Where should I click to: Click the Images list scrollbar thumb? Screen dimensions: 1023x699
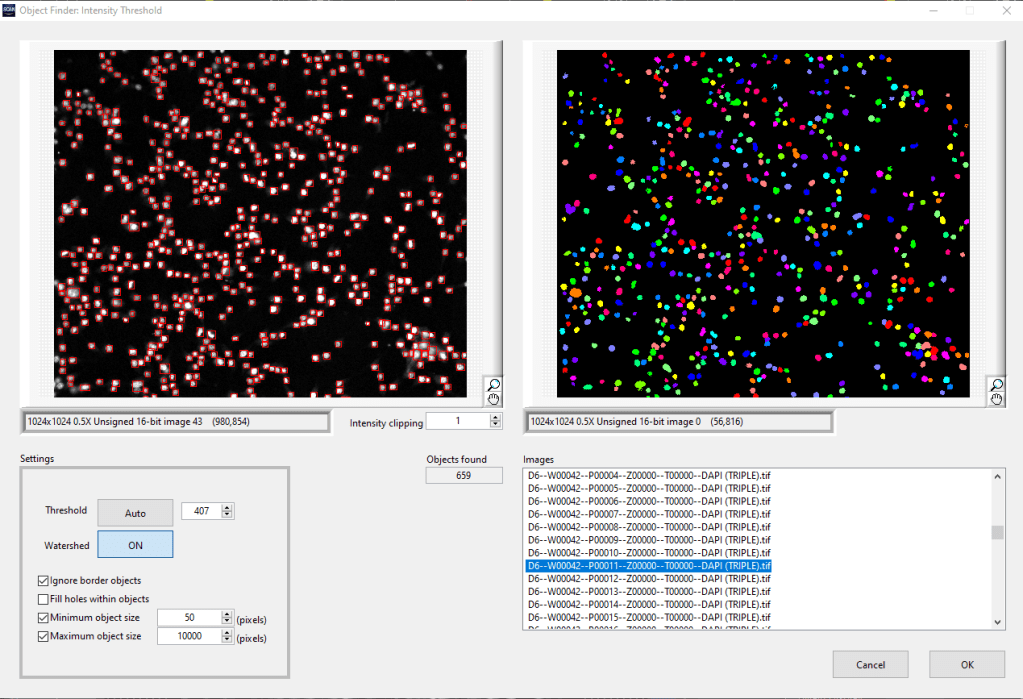(x=997, y=533)
